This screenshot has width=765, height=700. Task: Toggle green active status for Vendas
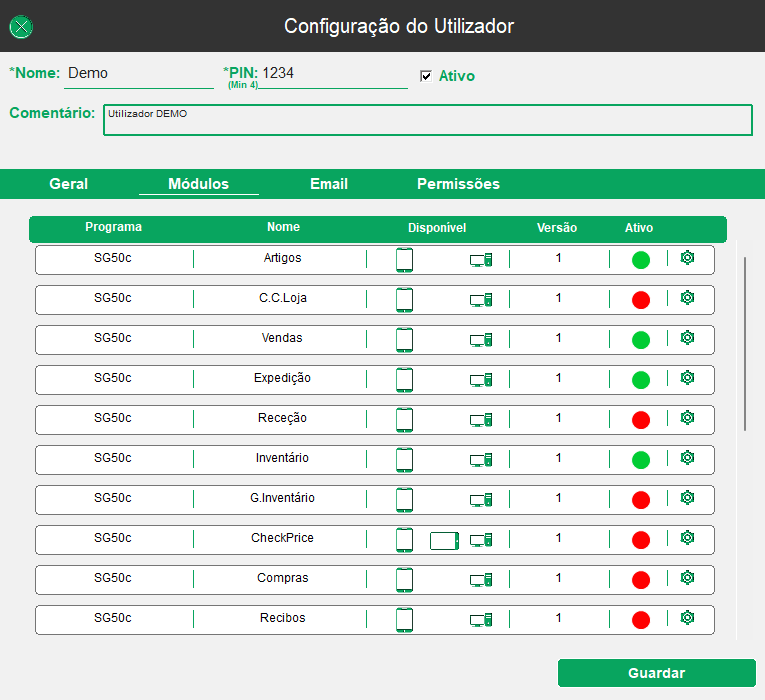pos(641,340)
